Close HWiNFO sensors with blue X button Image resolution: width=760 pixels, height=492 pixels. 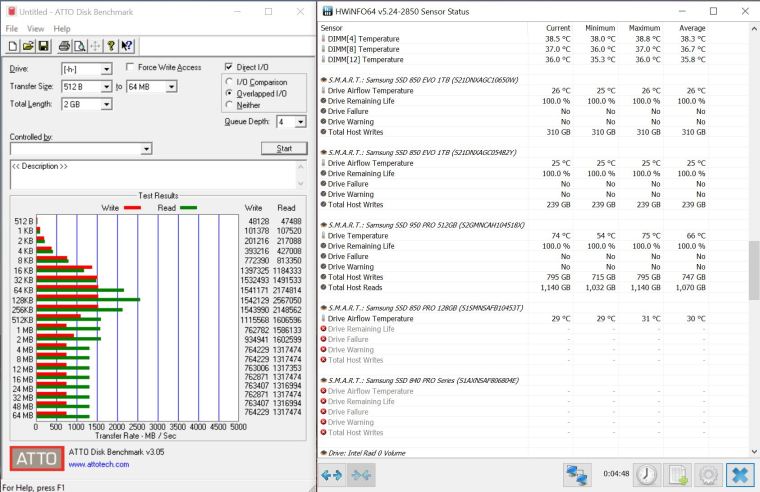[x=740, y=475]
